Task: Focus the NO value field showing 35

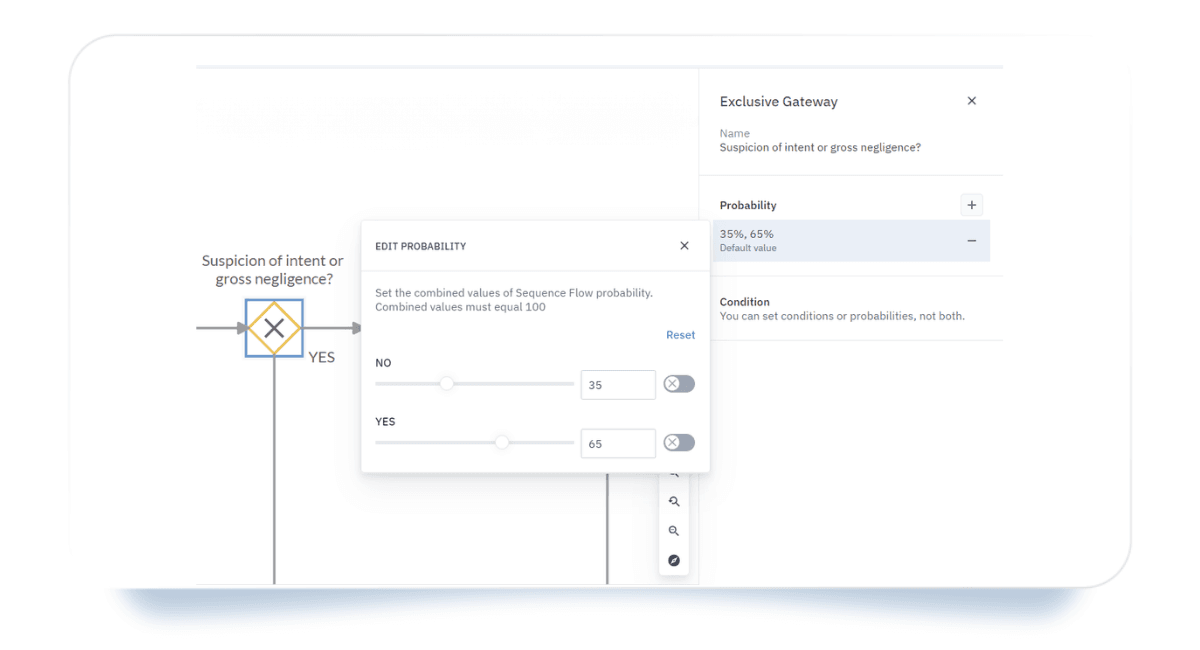Action: (x=617, y=385)
